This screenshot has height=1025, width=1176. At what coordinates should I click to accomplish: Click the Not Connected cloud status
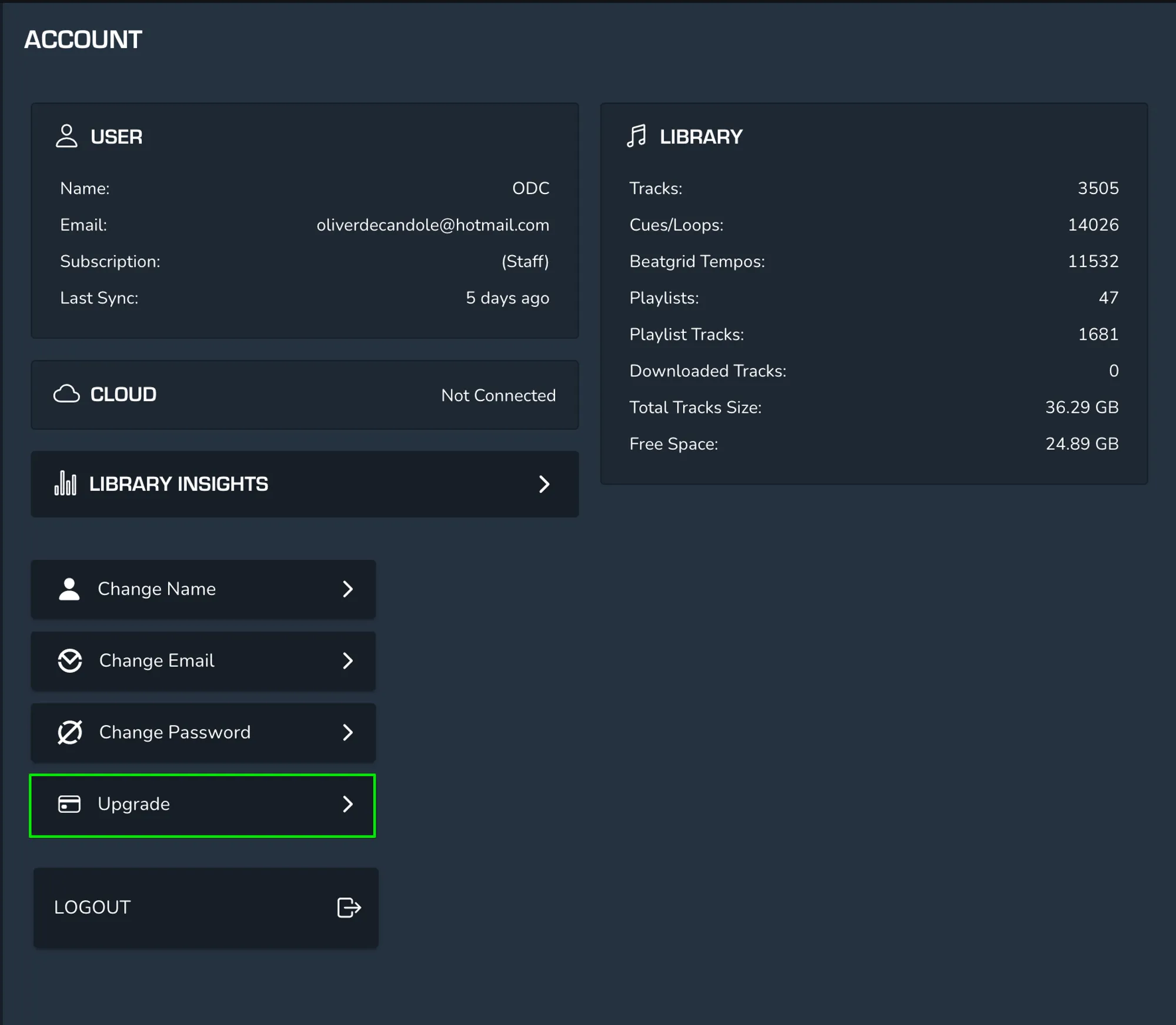coord(498,395)
